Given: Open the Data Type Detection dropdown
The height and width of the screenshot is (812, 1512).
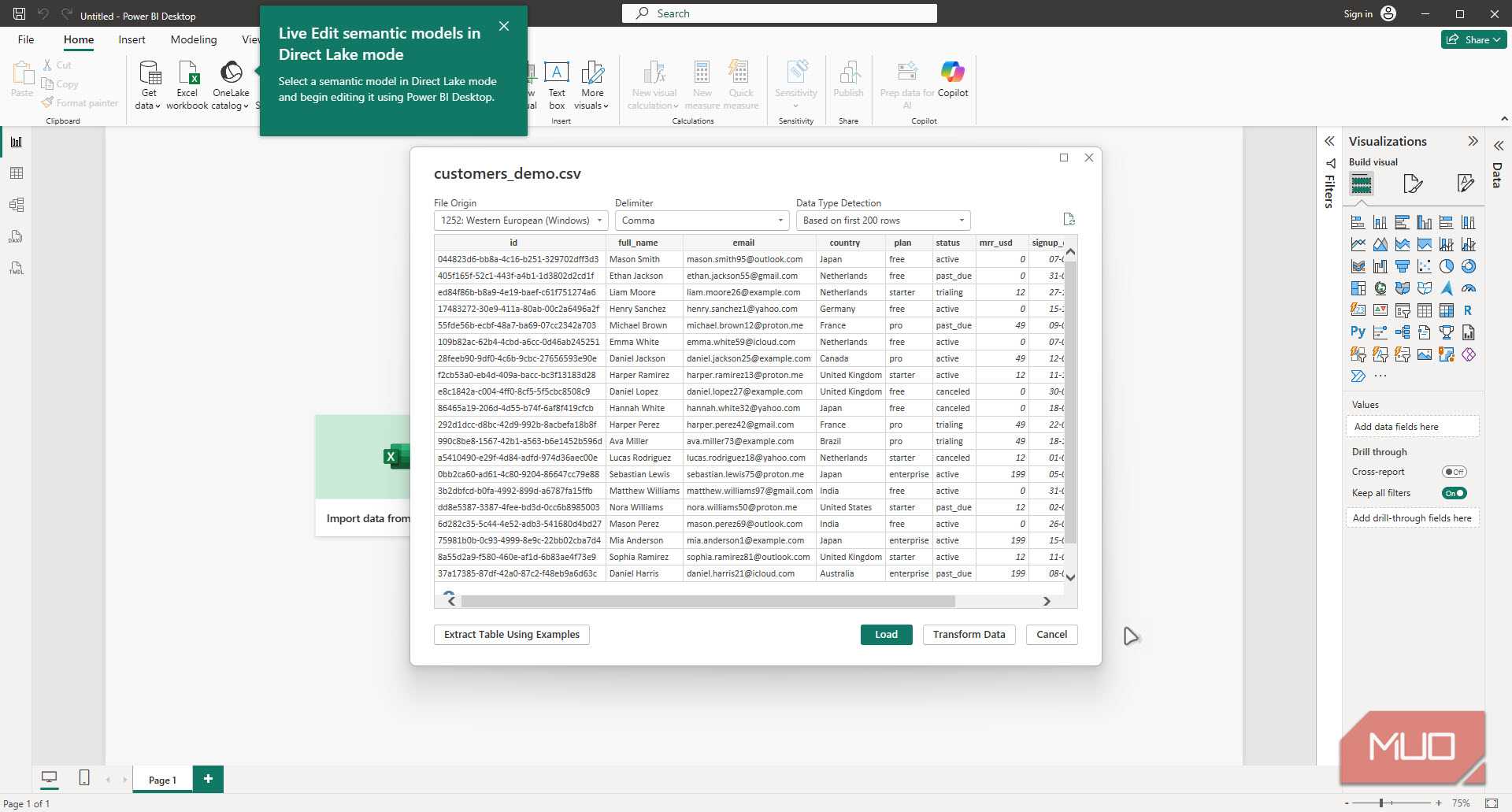Looking at the screenshot, I should (x=883, y=221).
